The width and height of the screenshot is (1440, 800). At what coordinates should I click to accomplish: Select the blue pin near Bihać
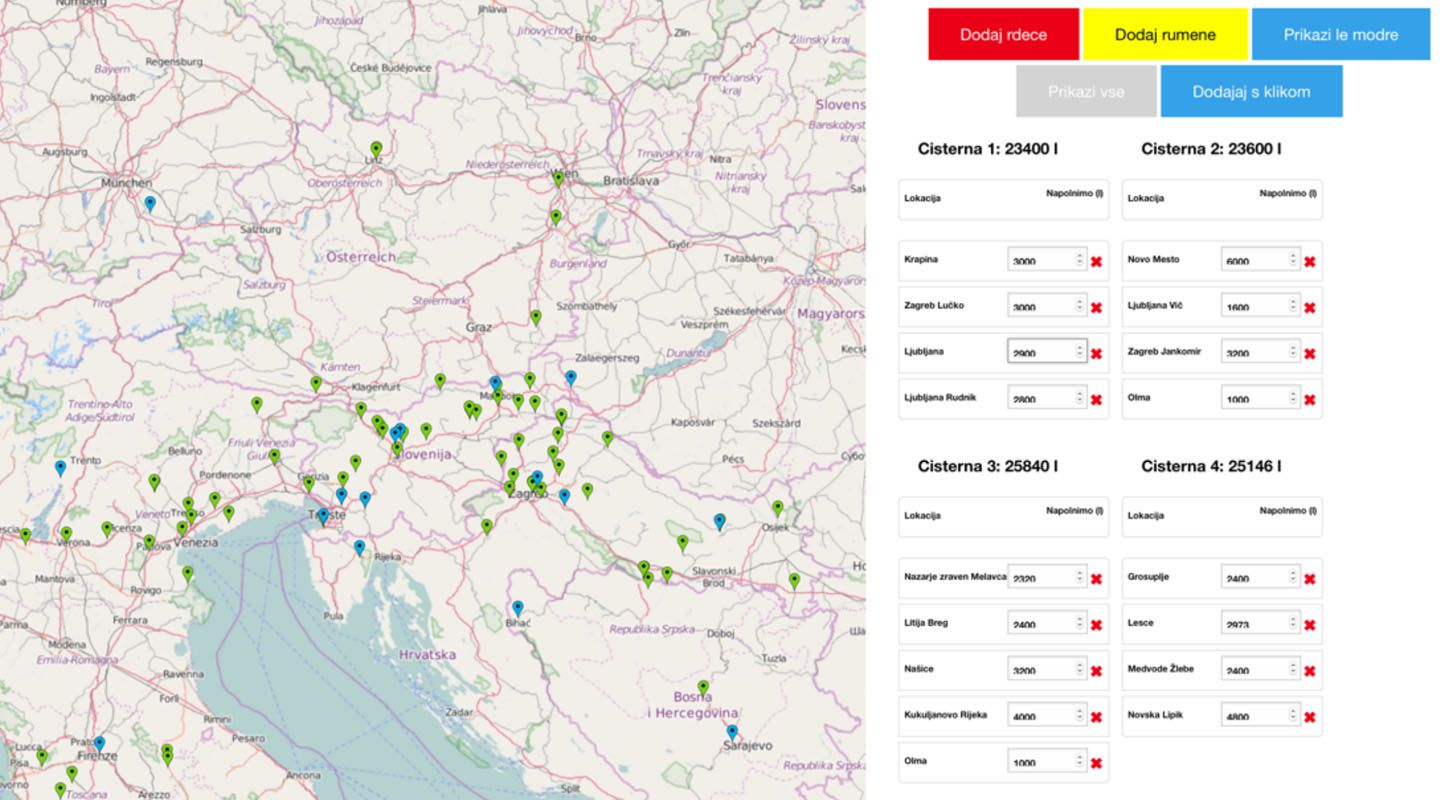pos(517,607)
